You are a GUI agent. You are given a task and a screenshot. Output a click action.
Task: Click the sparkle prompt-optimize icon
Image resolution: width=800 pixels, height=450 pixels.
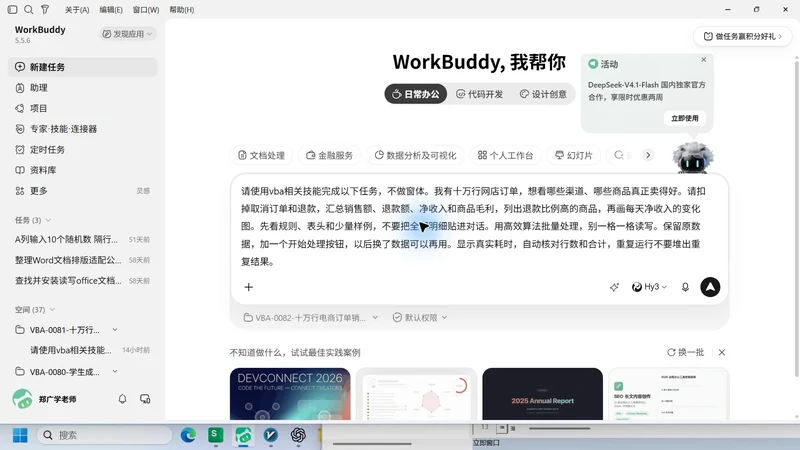point(614,287)
